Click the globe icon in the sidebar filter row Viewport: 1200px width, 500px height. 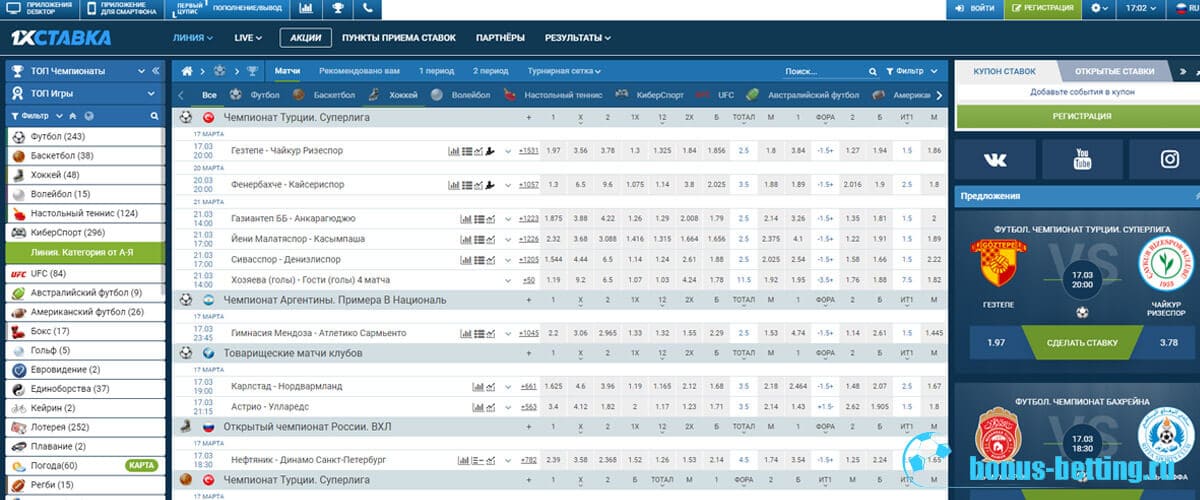pos(88,116)
